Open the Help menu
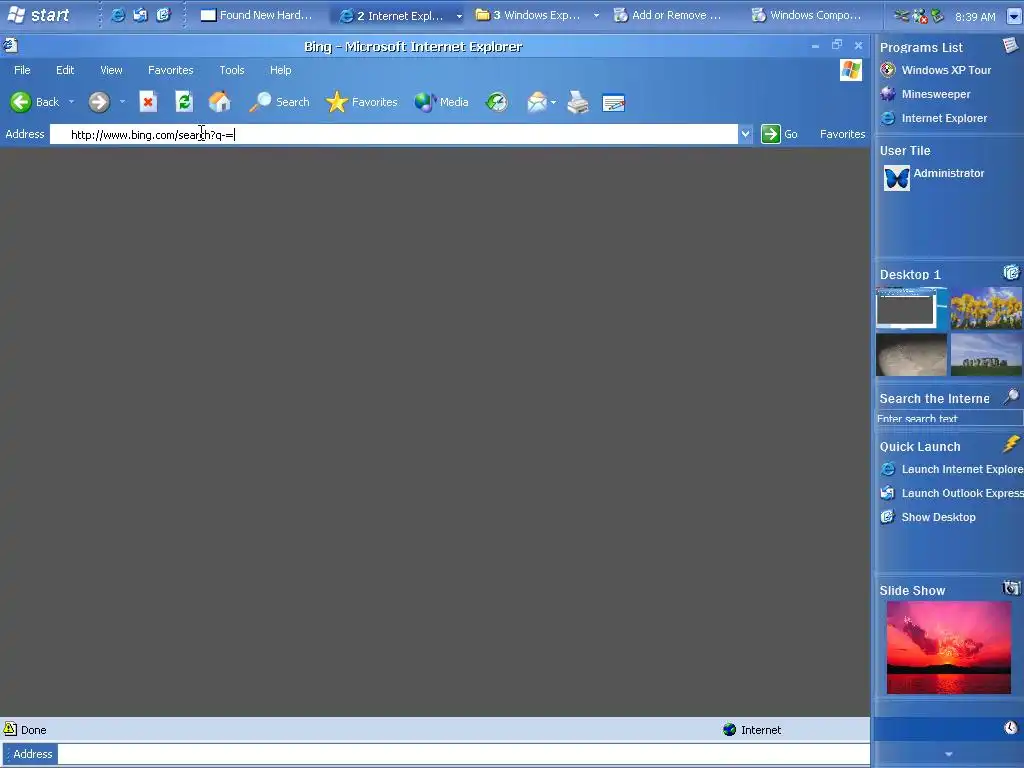This screenshot has height=768, width=1024. (x=281, y=70)
